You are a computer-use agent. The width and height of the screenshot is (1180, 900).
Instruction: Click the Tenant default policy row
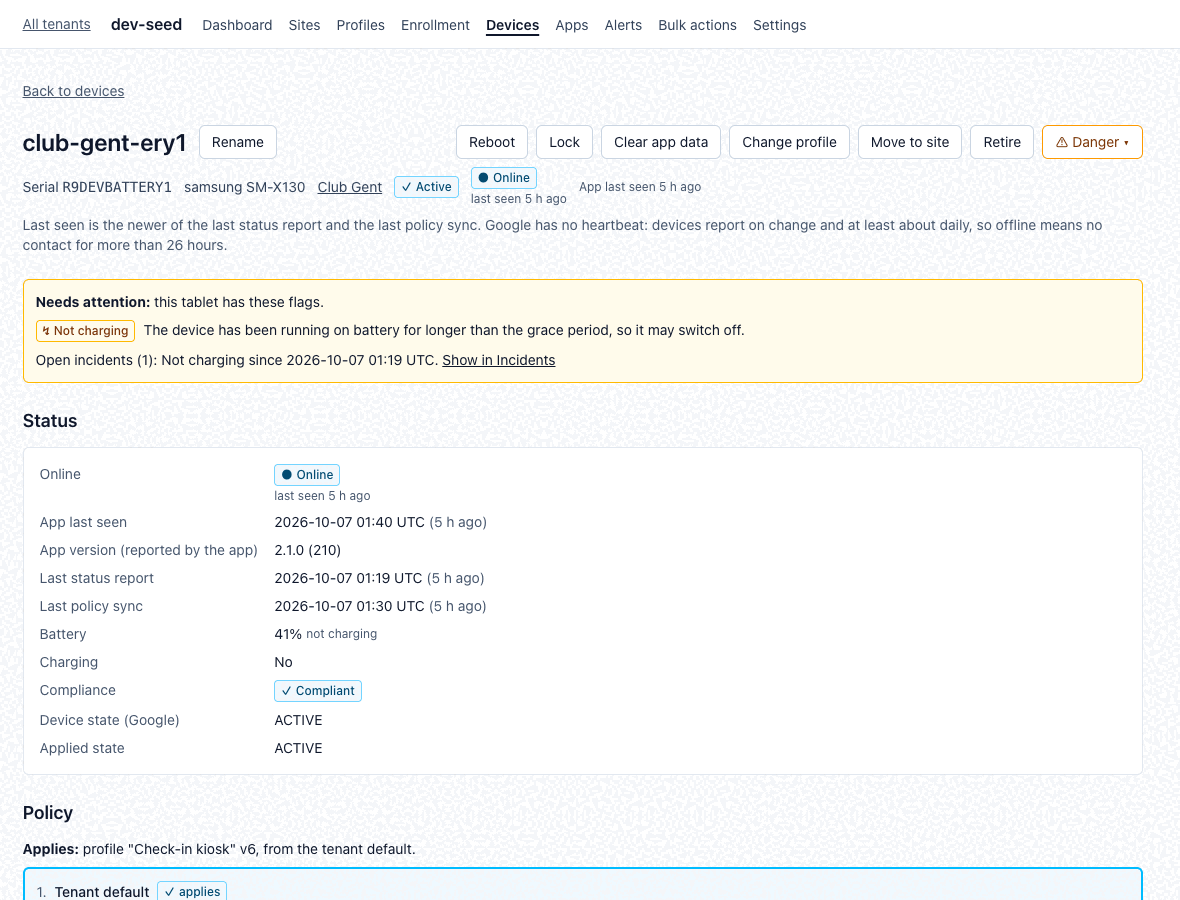(582, 886)
